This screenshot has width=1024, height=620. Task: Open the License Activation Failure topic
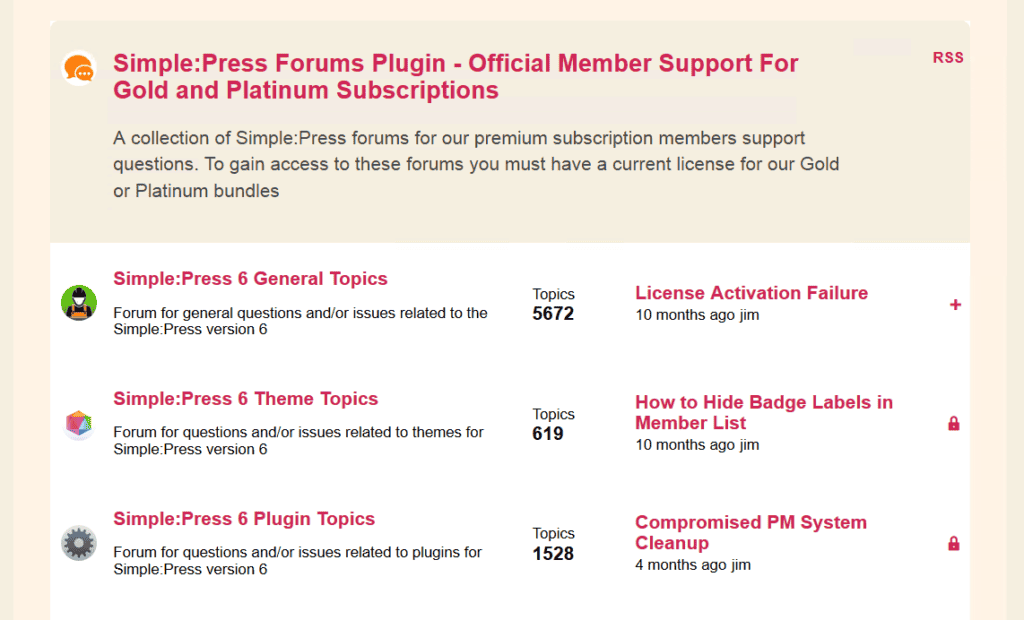pyautogui.click(x=751, y=293)
